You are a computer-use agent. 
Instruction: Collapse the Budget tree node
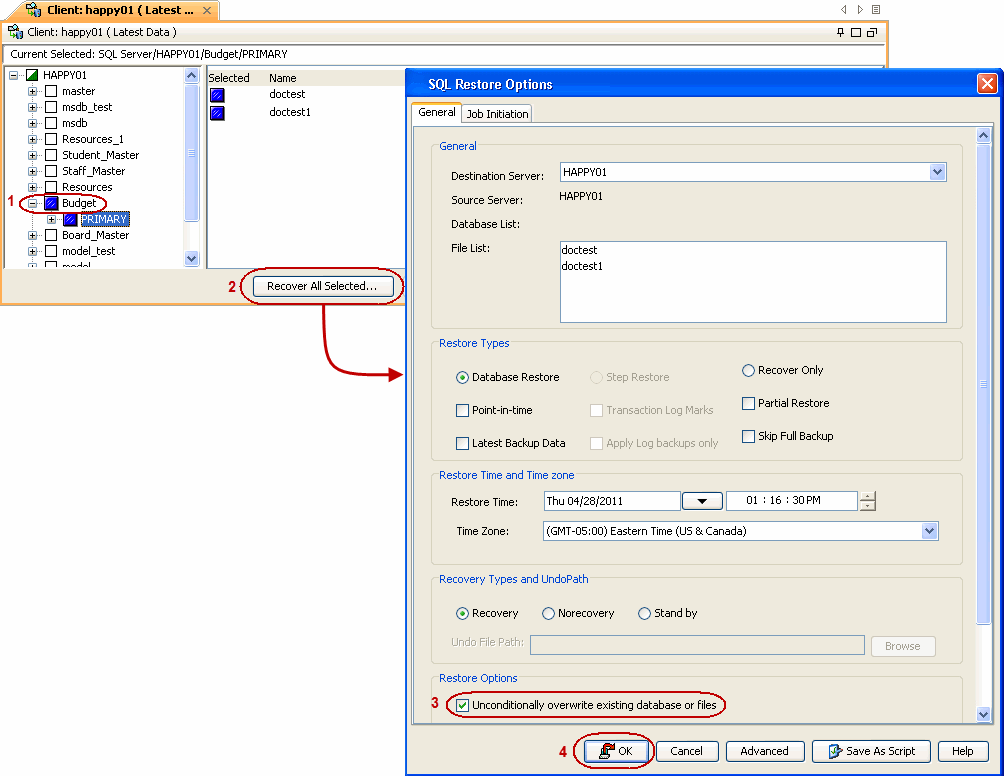(32, 203)
